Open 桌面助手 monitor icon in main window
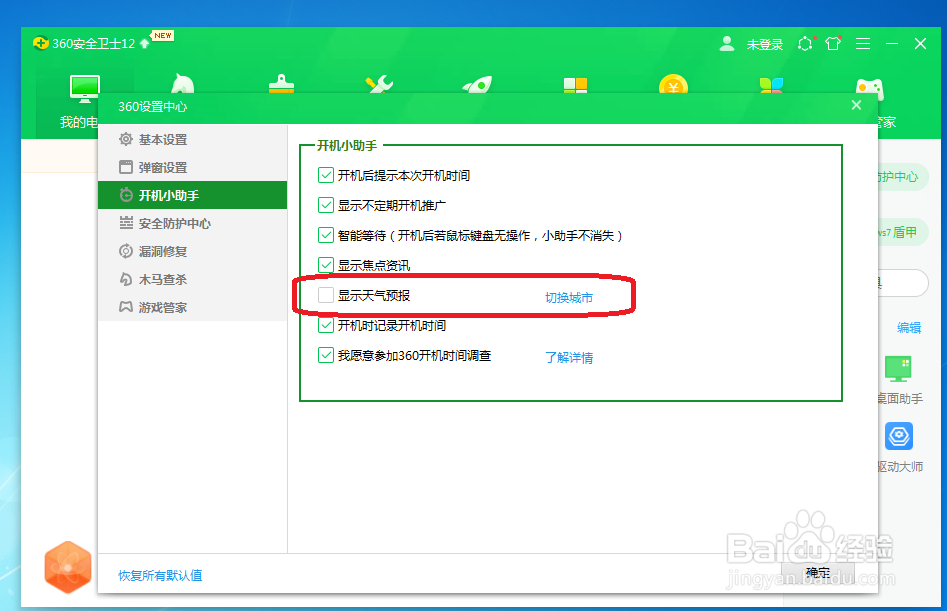 click(898, 368)
